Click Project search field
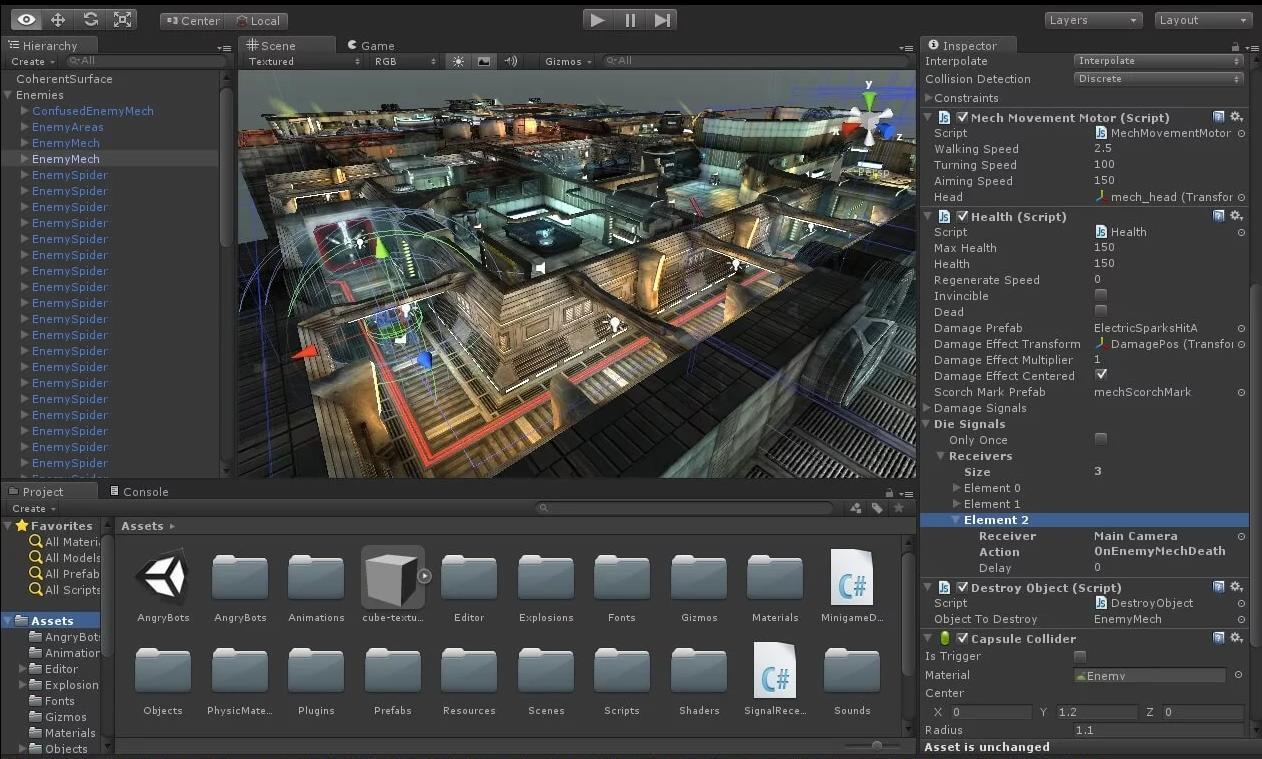Viewport: 1262px width, 759px height. pyautogui.click(x=685, y=508)
